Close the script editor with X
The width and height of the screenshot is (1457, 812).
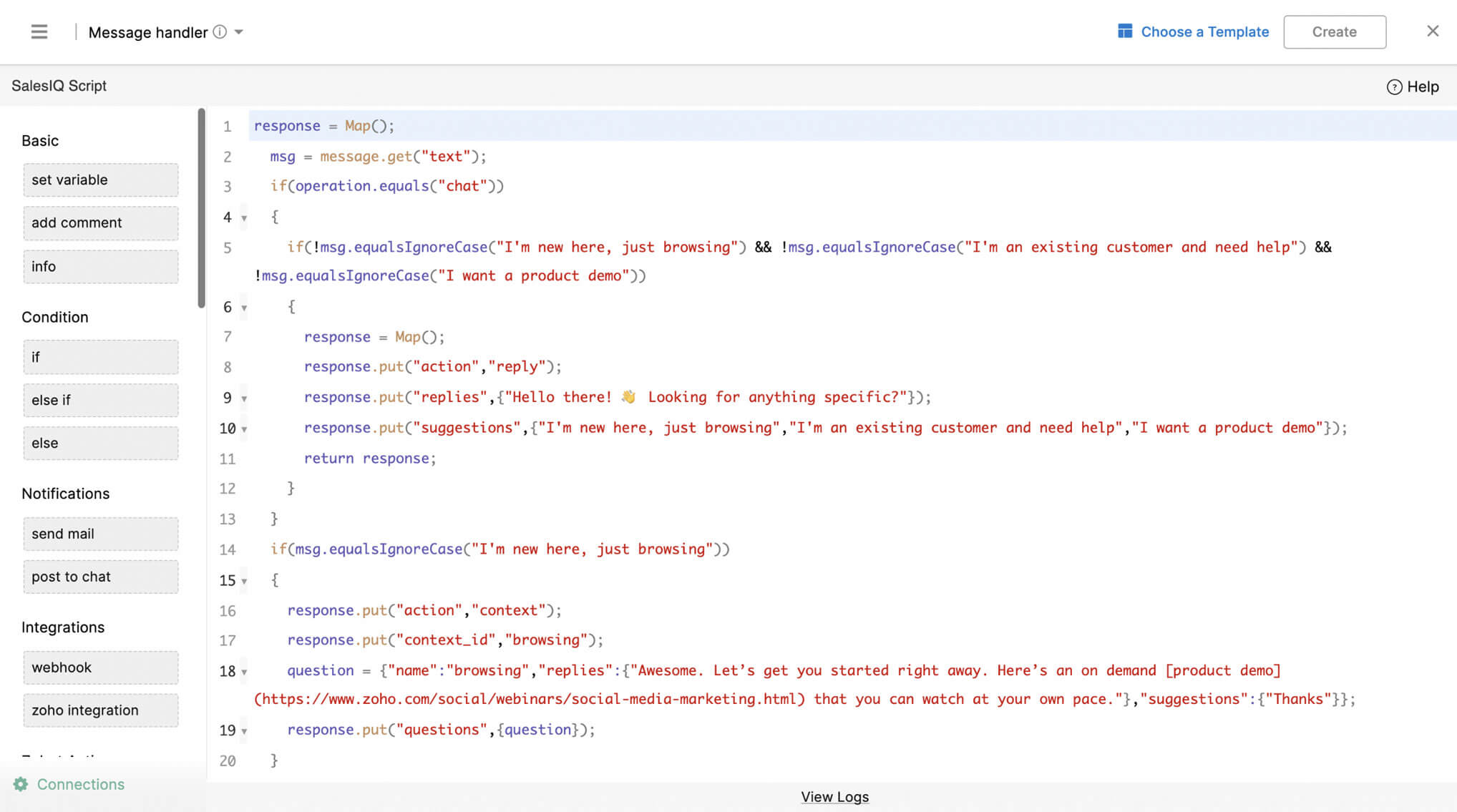click(1432, 31)
